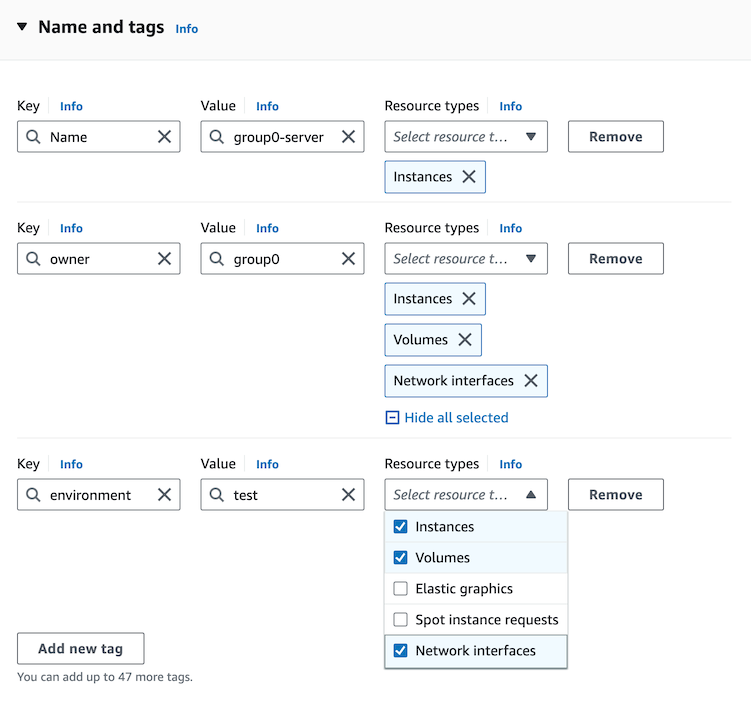Clear the Name key field with X
Image resolution: width=751 pixels, height=715 pixels.
pos(165,137)
